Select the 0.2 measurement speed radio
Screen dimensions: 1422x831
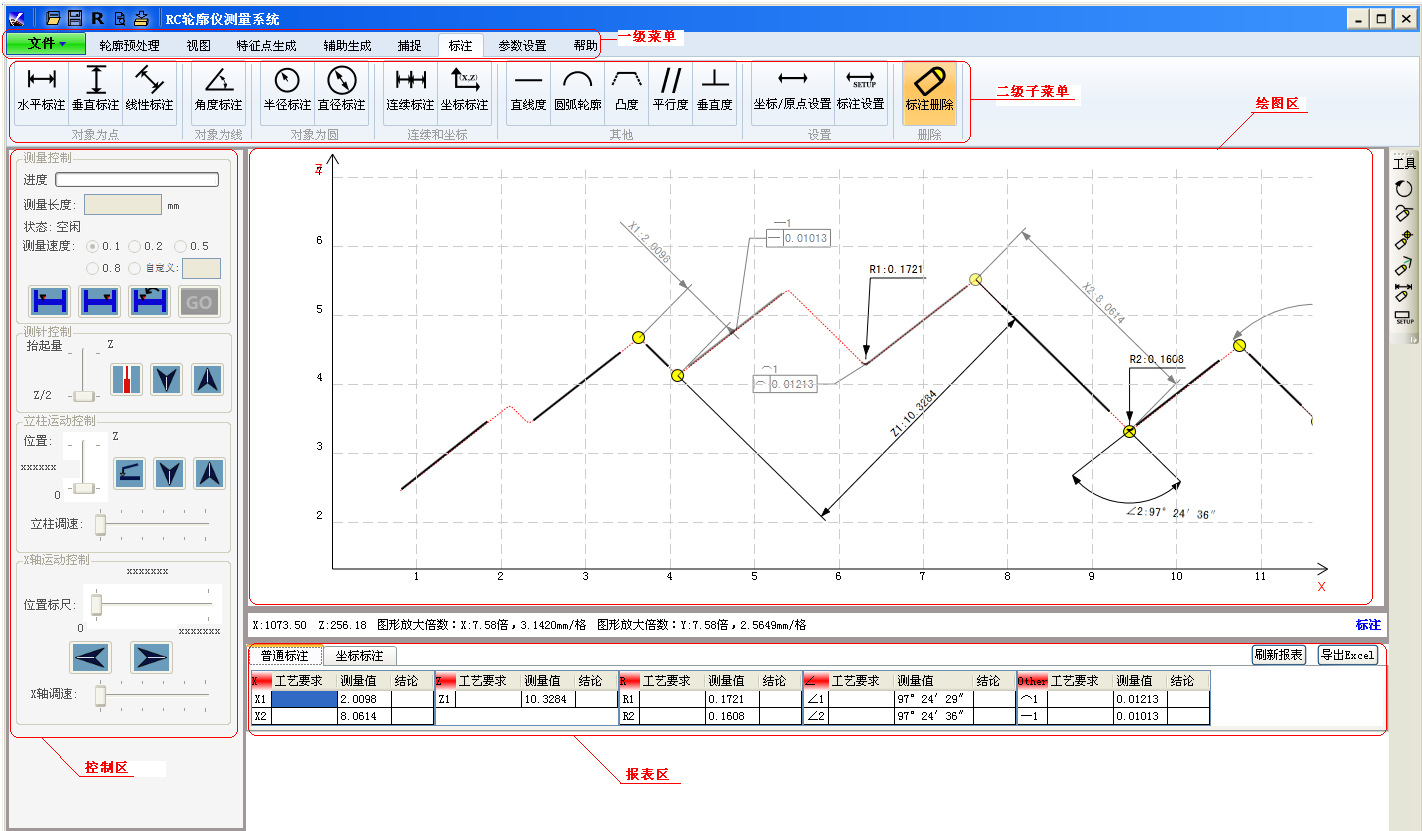click(x=135, y=246)
